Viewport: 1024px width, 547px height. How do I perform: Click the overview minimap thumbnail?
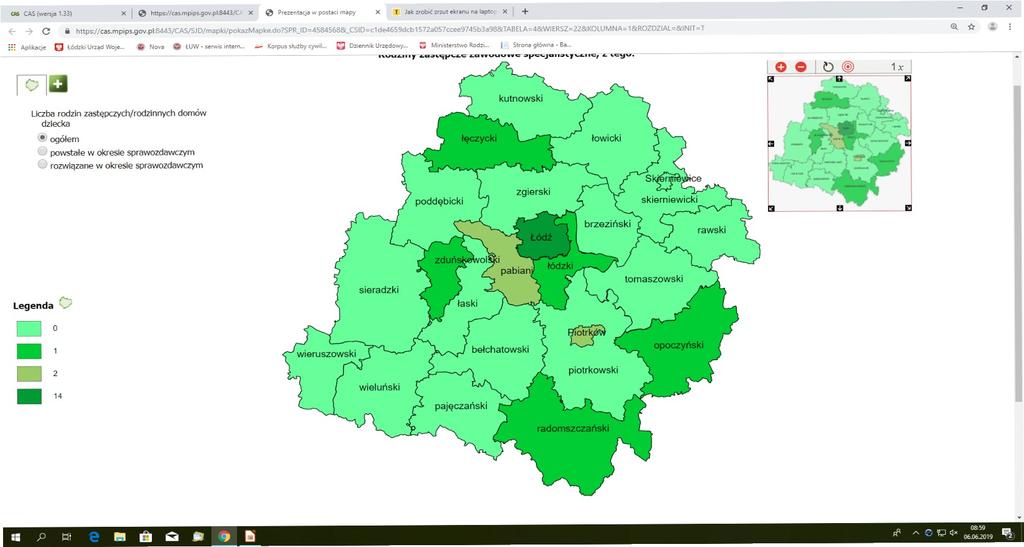point(839,144)
